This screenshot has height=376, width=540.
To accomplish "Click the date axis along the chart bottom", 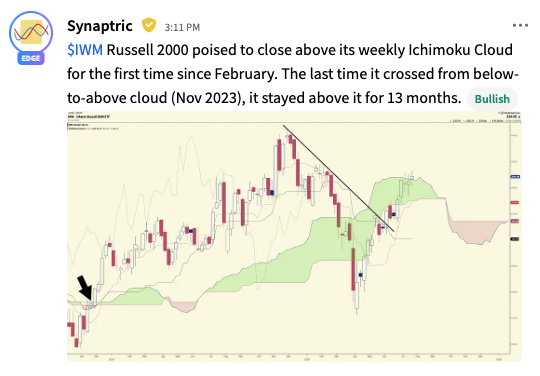I will [x=288, y=357].
